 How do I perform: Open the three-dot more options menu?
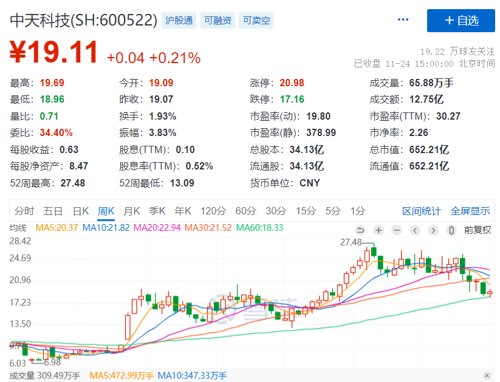(x=403, y=20)
